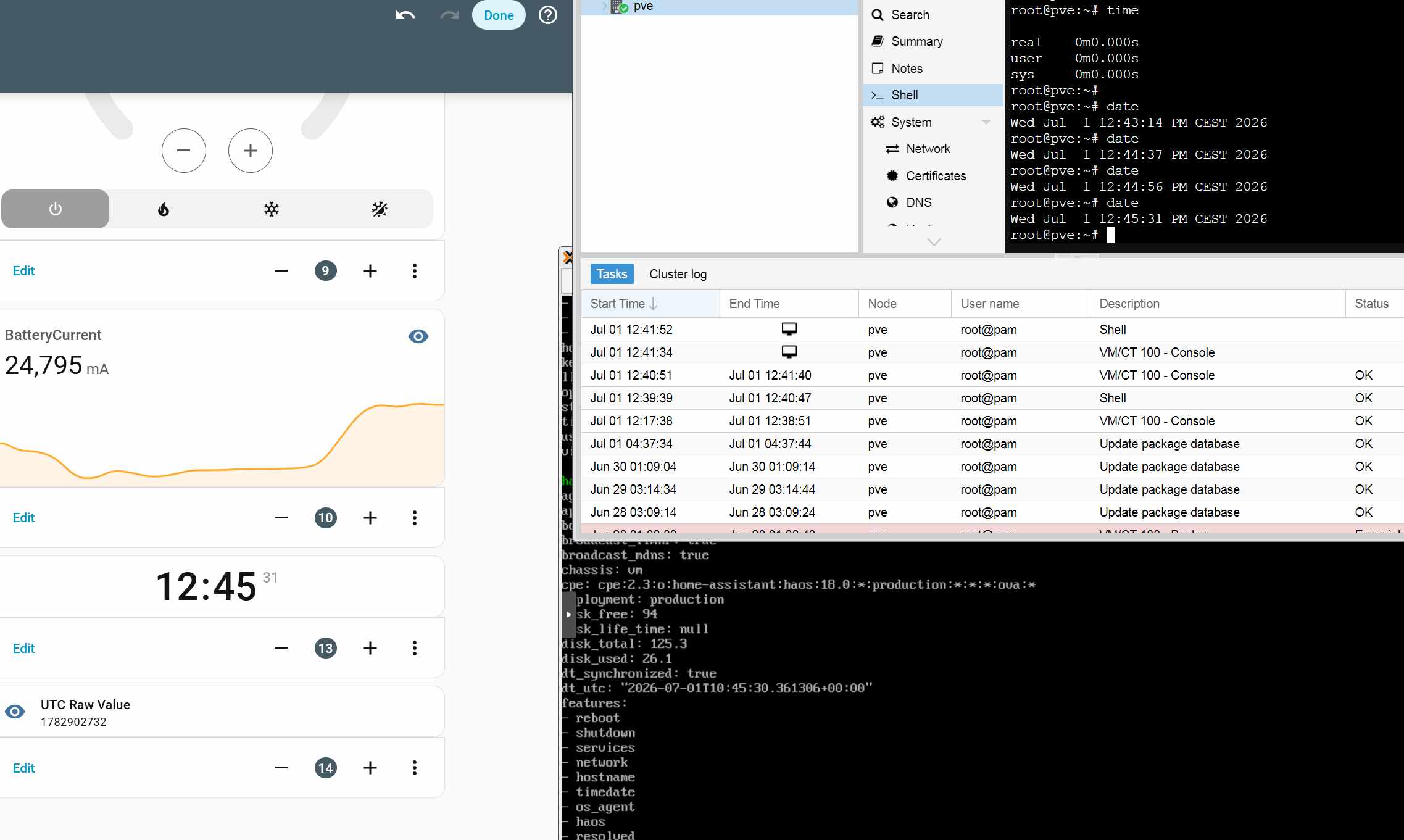1404x840 pixels.
Task: Click Edit for card 9
Action: [23, 271]
